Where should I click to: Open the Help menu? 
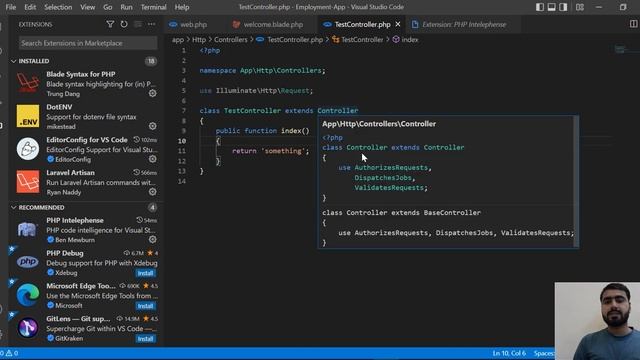(182, 7)
